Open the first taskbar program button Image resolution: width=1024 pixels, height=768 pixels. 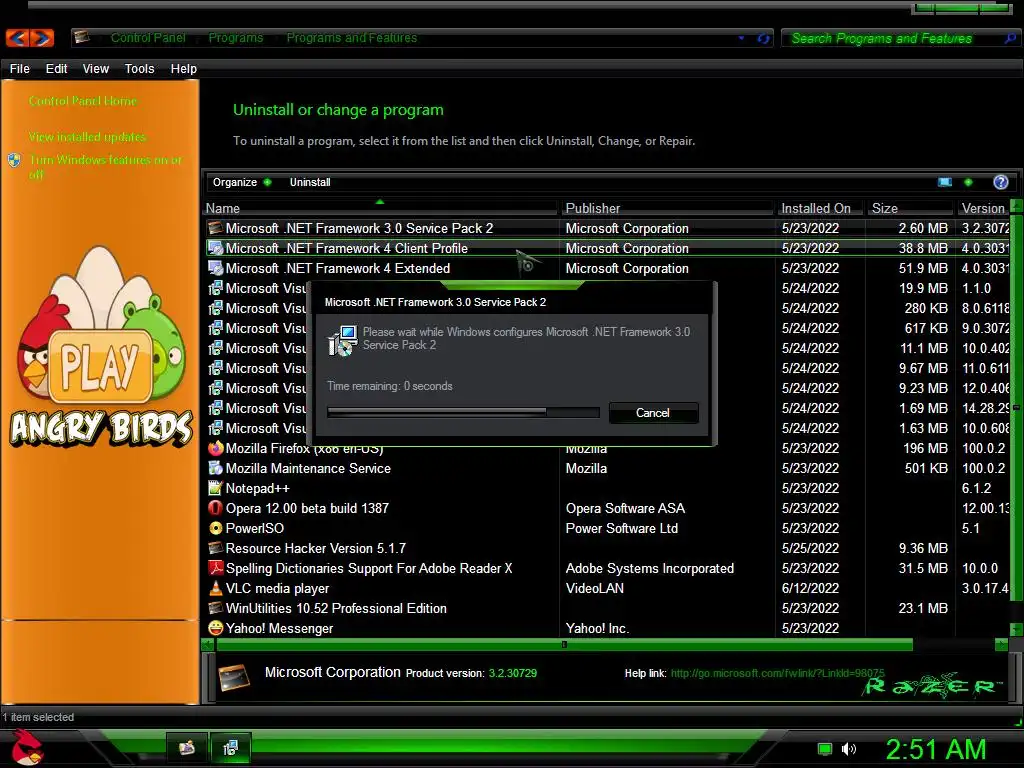pos(187,748)
